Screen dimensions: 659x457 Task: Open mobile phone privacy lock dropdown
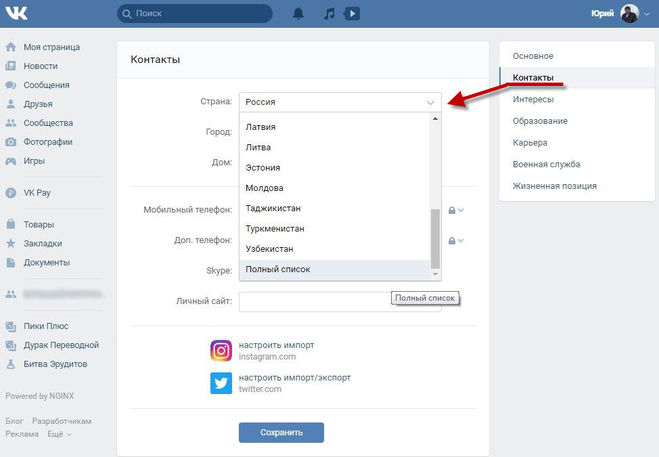pos(456,210)
